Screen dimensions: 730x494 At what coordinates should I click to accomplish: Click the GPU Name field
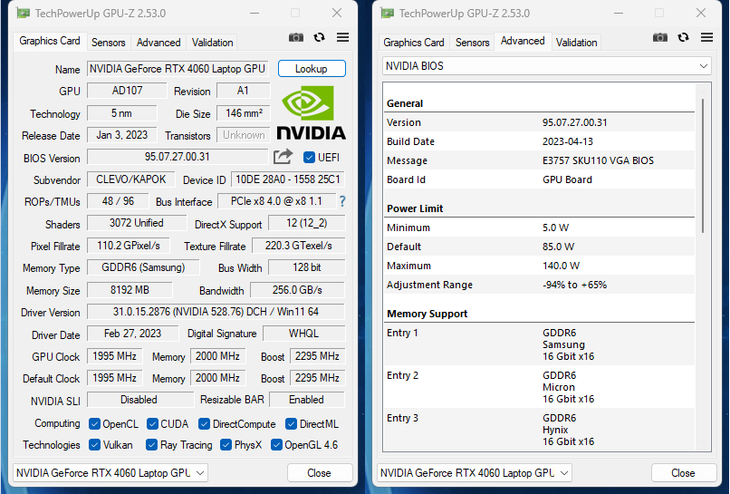pos(177,69)
